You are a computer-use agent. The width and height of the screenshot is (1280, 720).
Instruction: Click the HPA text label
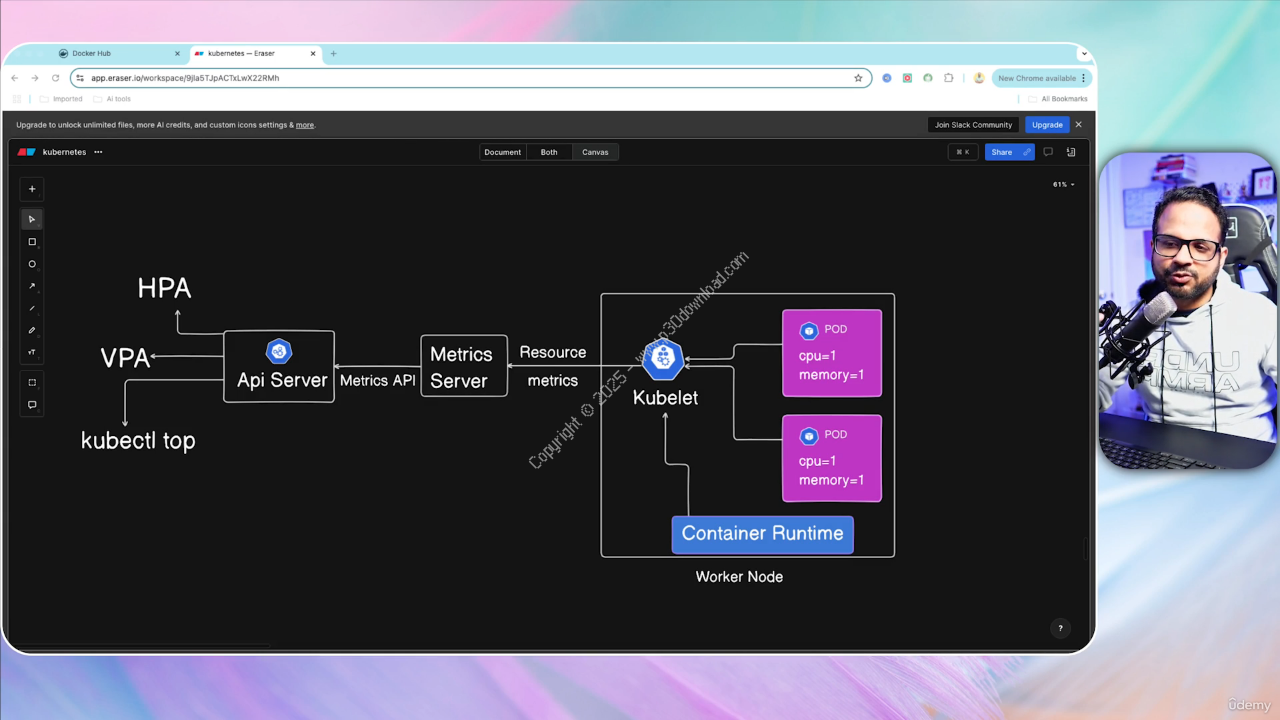(x=164, y=288)
